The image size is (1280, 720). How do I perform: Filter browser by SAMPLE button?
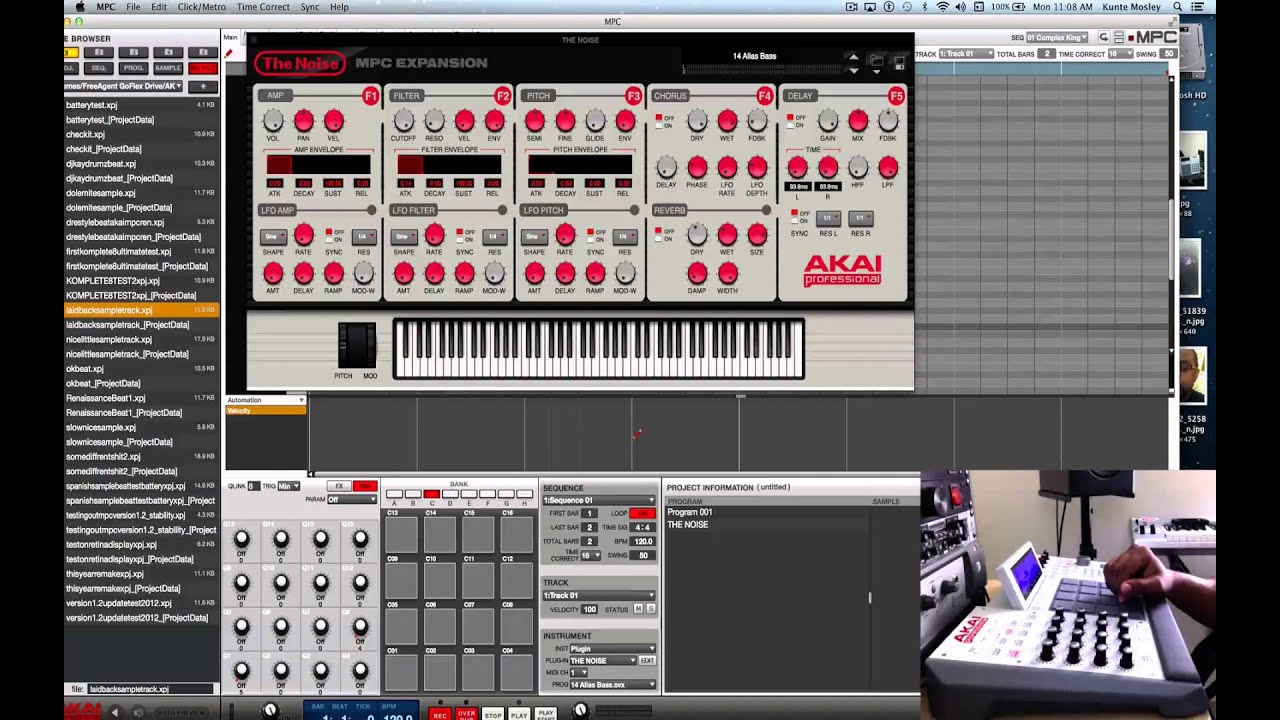click(x=168, y=68)
